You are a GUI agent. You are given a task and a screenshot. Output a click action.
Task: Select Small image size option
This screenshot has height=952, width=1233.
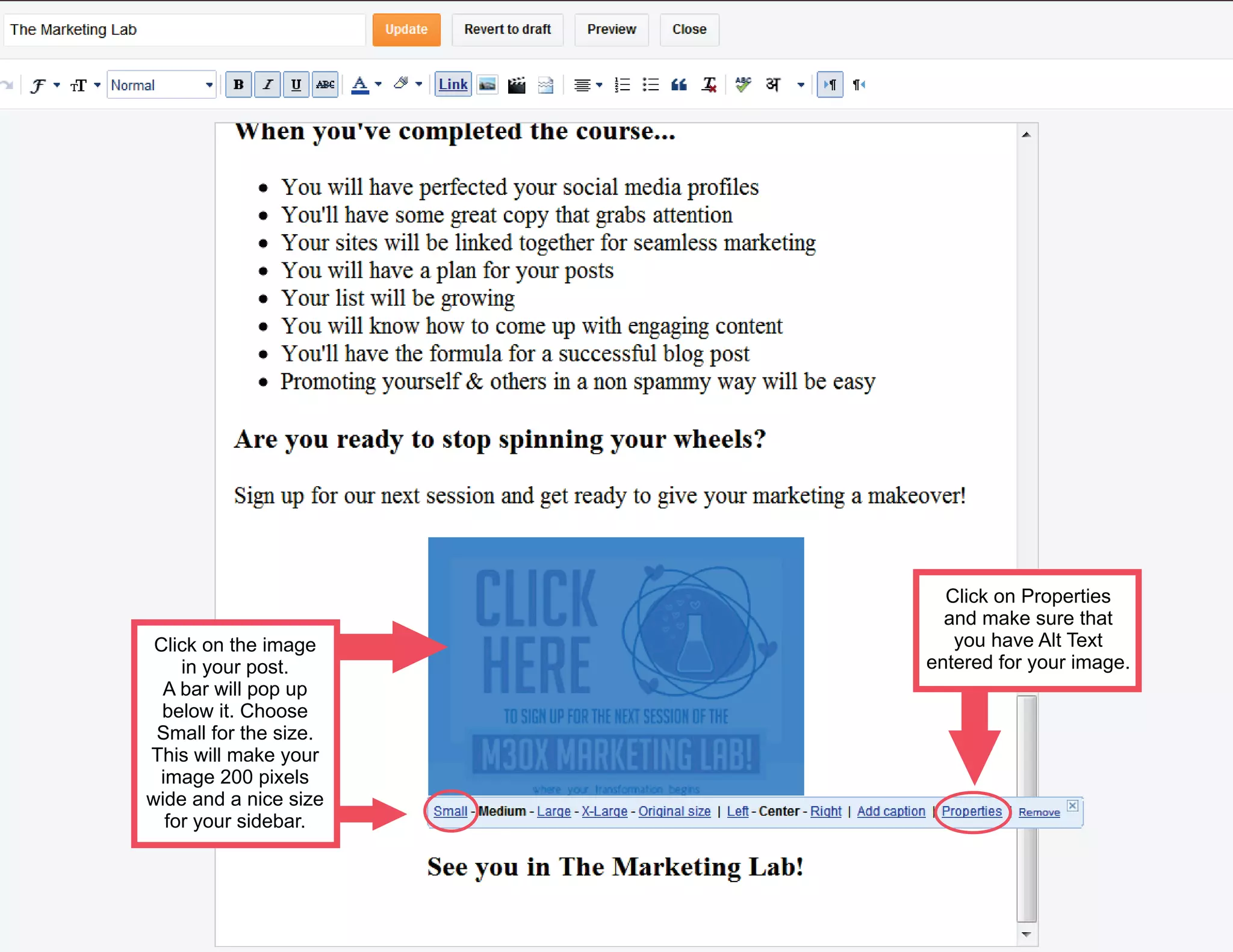click(450, 811)
